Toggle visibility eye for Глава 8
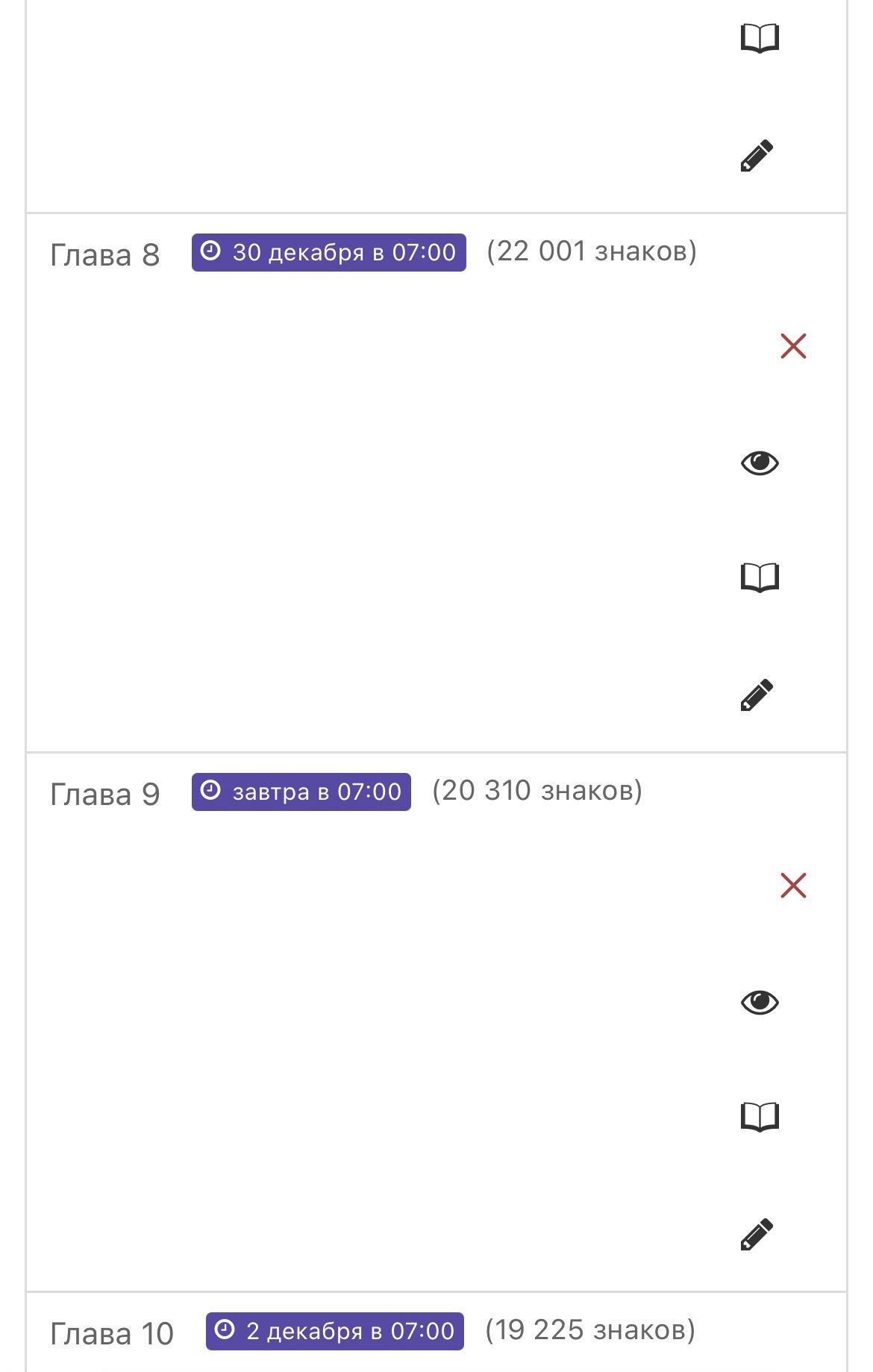 click(760, 463)
